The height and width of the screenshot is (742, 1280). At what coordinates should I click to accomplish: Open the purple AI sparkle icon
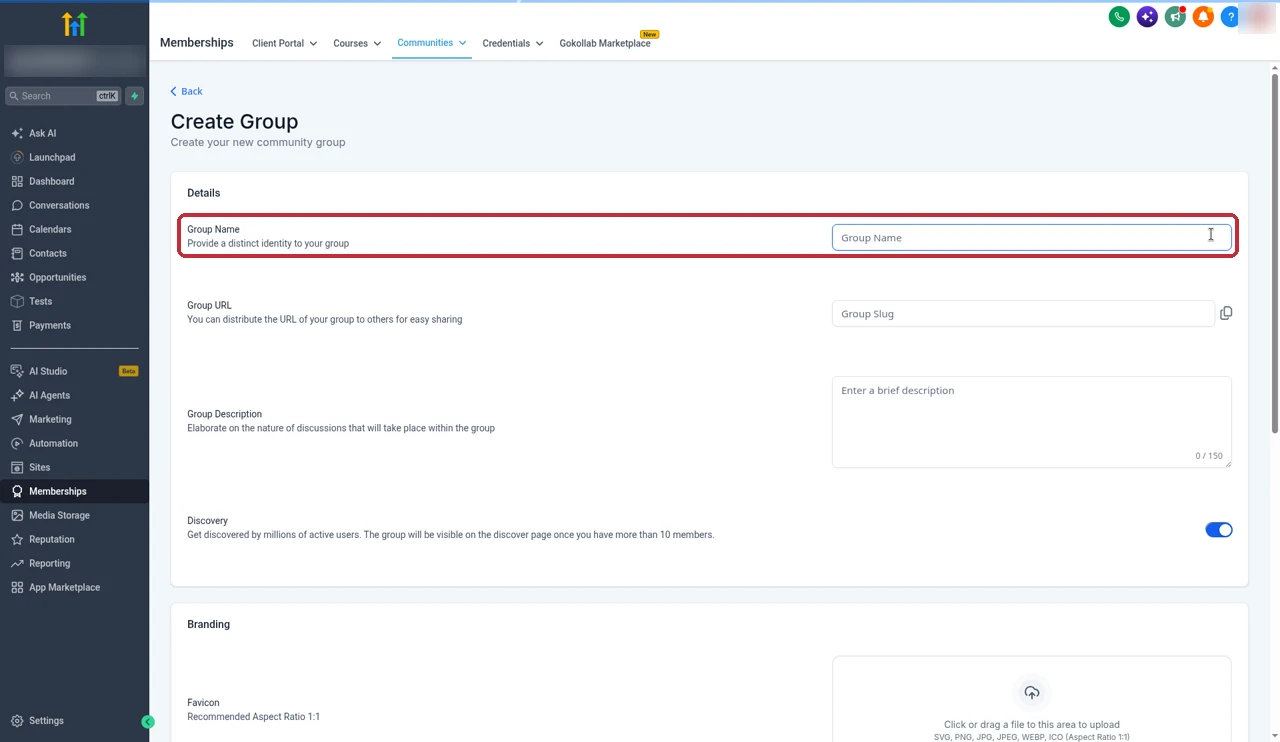click(x=1147, y=17)
